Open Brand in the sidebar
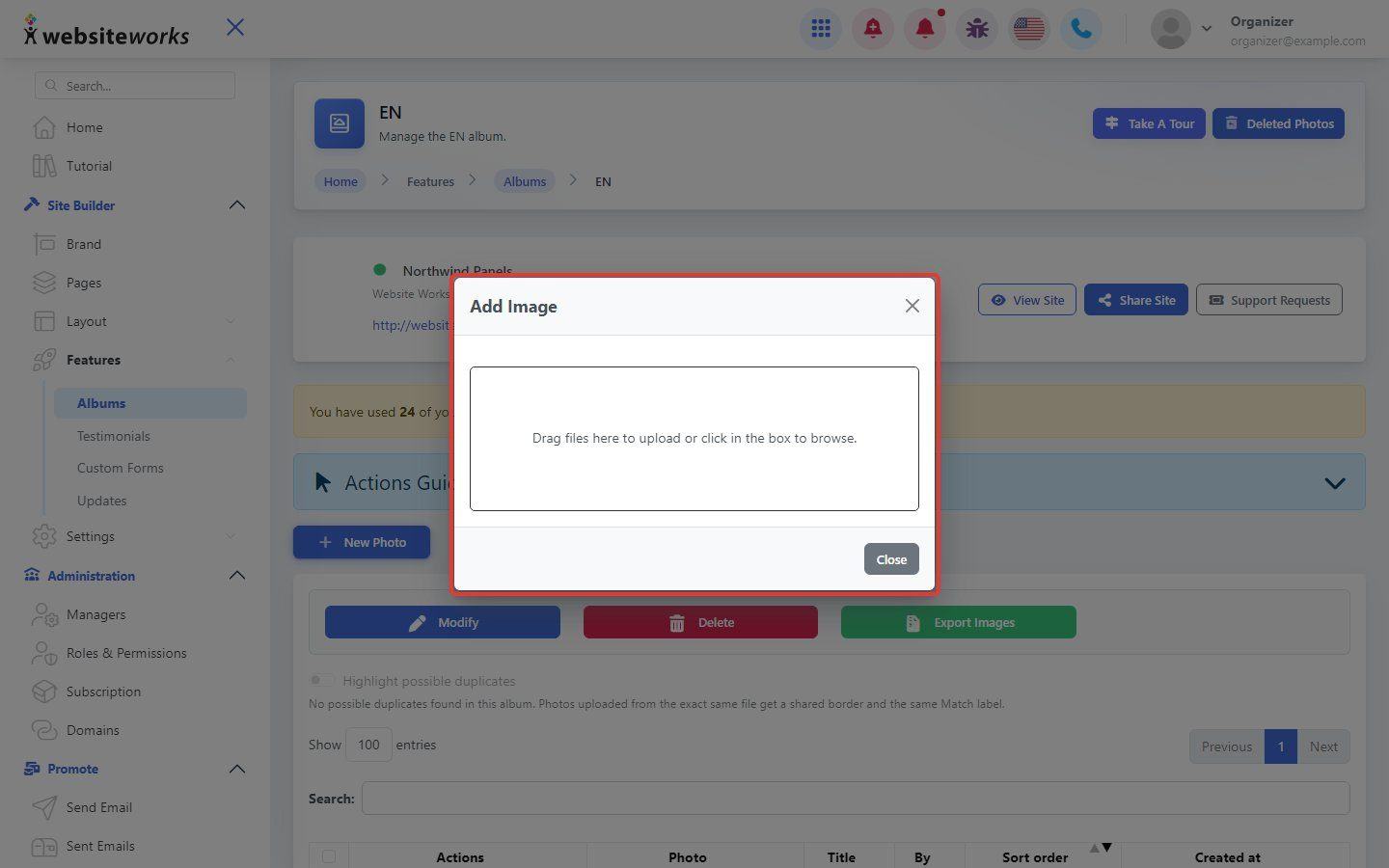 (x=84, y=244)
